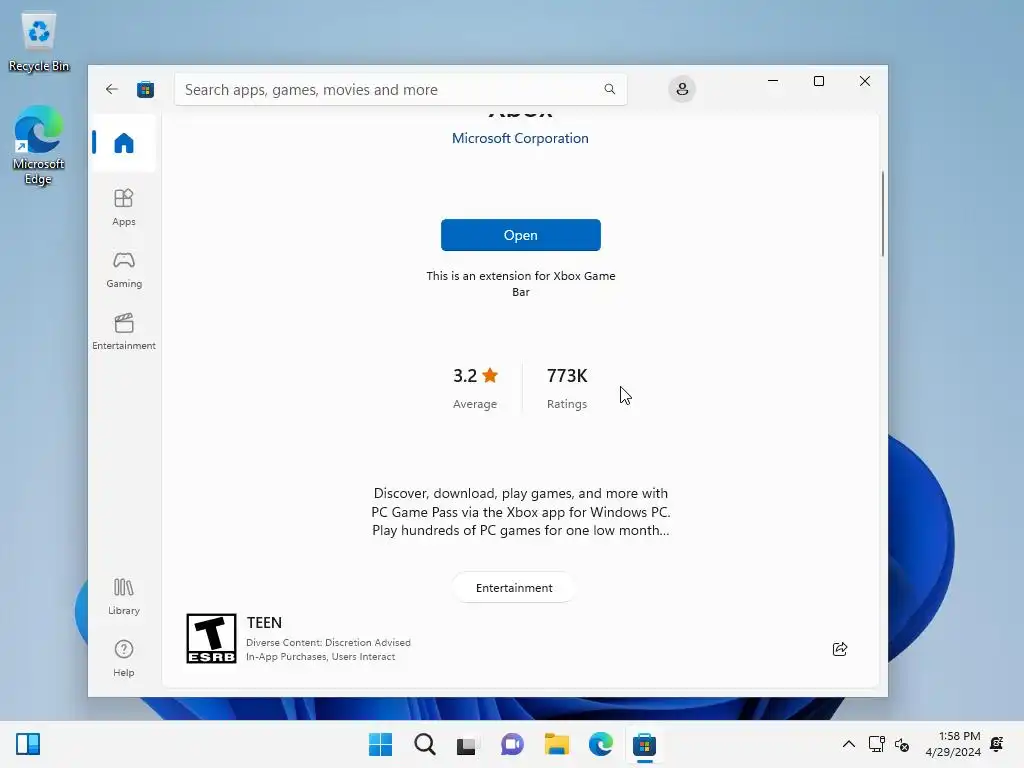1024x768 pixels.
Task: Go back with the Store back arrow
Action: [112, 89]
